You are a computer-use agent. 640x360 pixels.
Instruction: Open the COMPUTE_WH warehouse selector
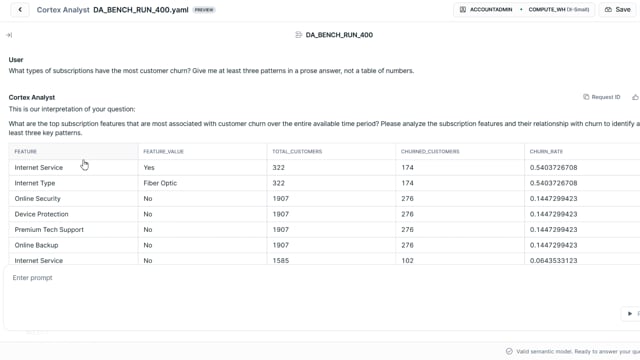click(558, 9)
